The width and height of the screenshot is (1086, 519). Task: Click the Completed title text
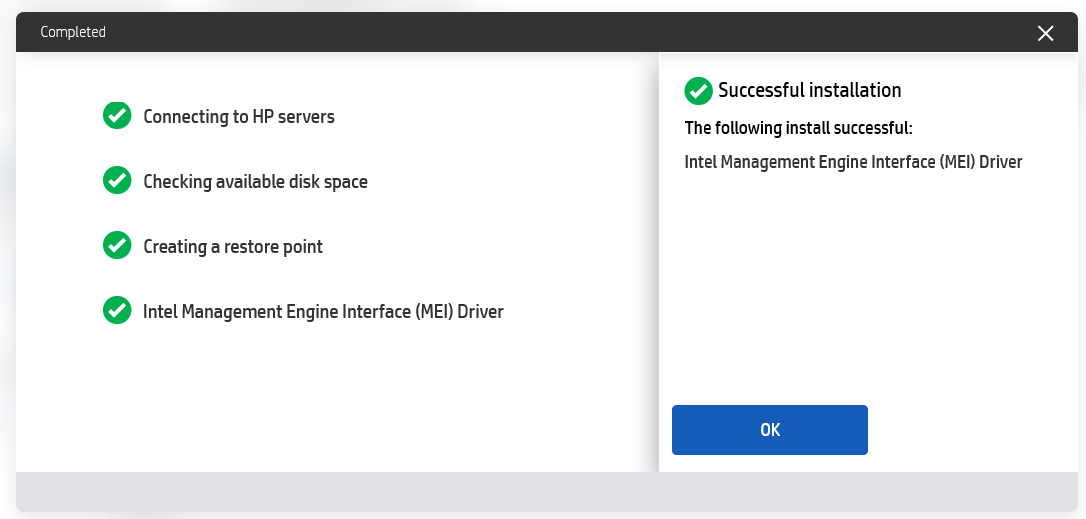coord(73,33)
